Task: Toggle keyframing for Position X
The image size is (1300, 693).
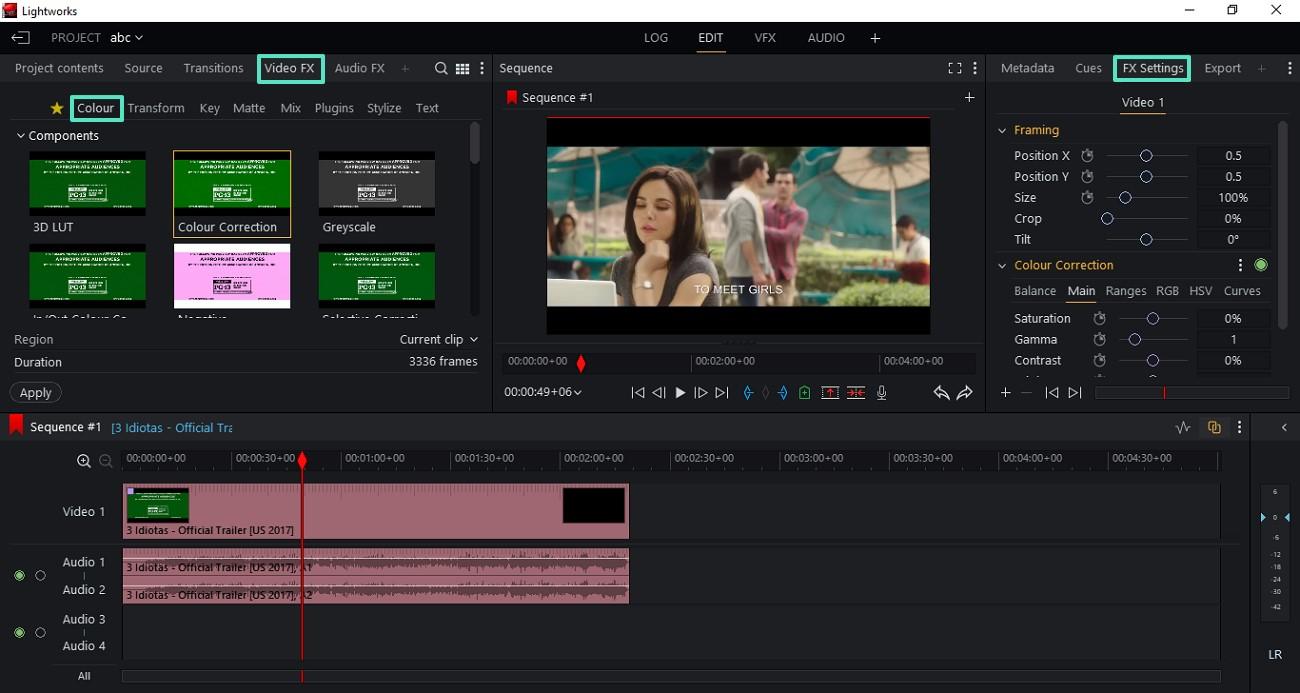Action: pyautogui.click(x=1088, y=156)
